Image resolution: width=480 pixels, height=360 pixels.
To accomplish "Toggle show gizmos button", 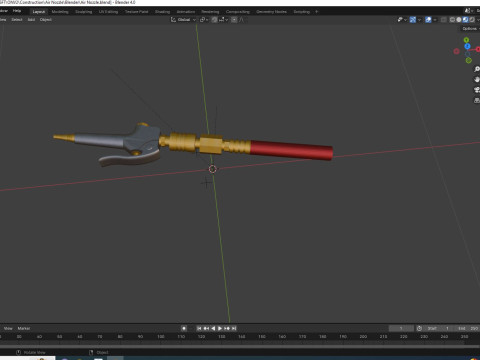I will click(413, 20).
